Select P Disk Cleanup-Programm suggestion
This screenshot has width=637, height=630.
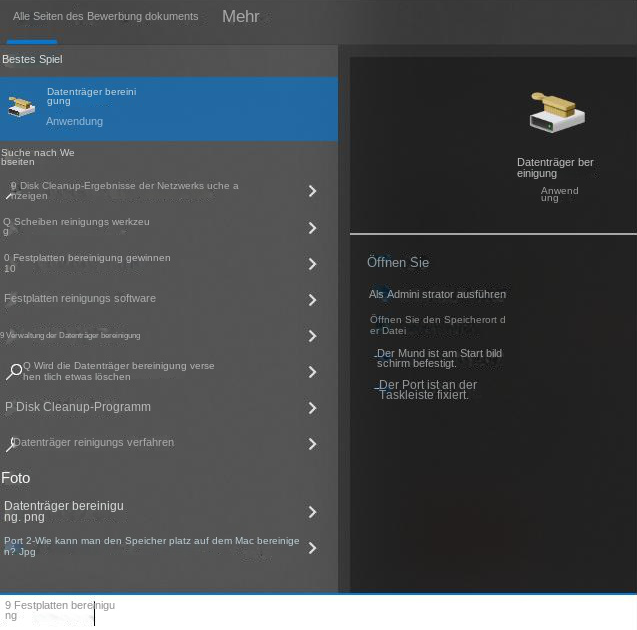coord(78,407)
